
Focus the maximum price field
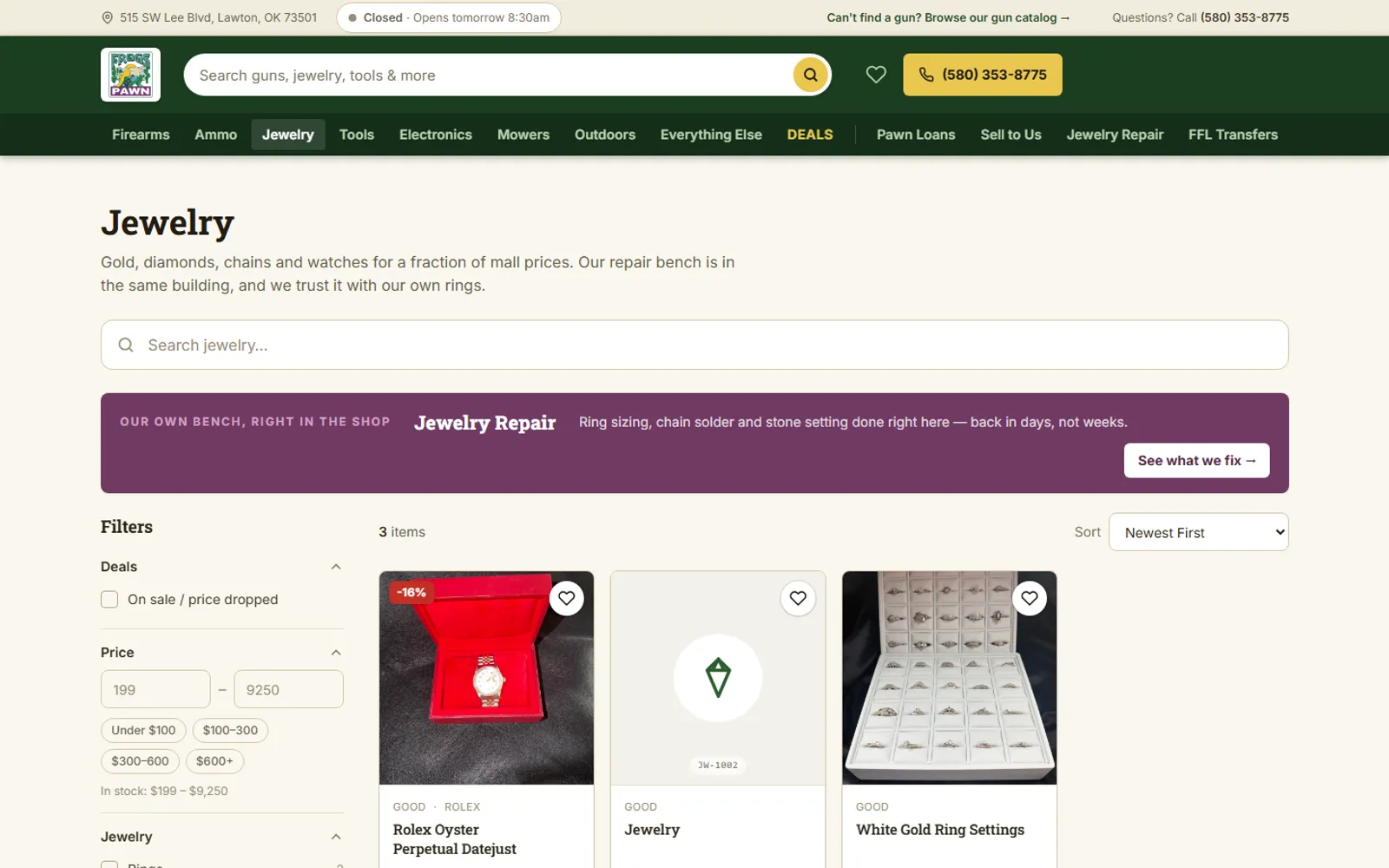coord(288,689)
